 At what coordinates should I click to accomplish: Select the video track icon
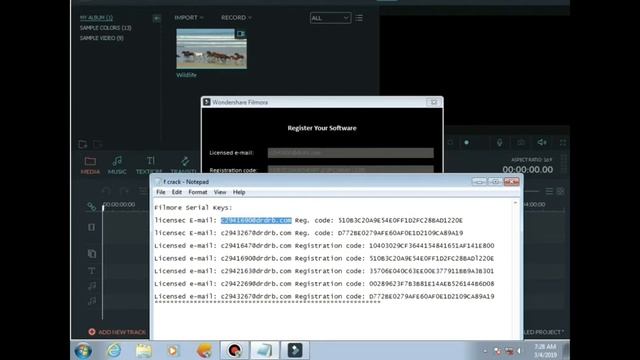91,227
